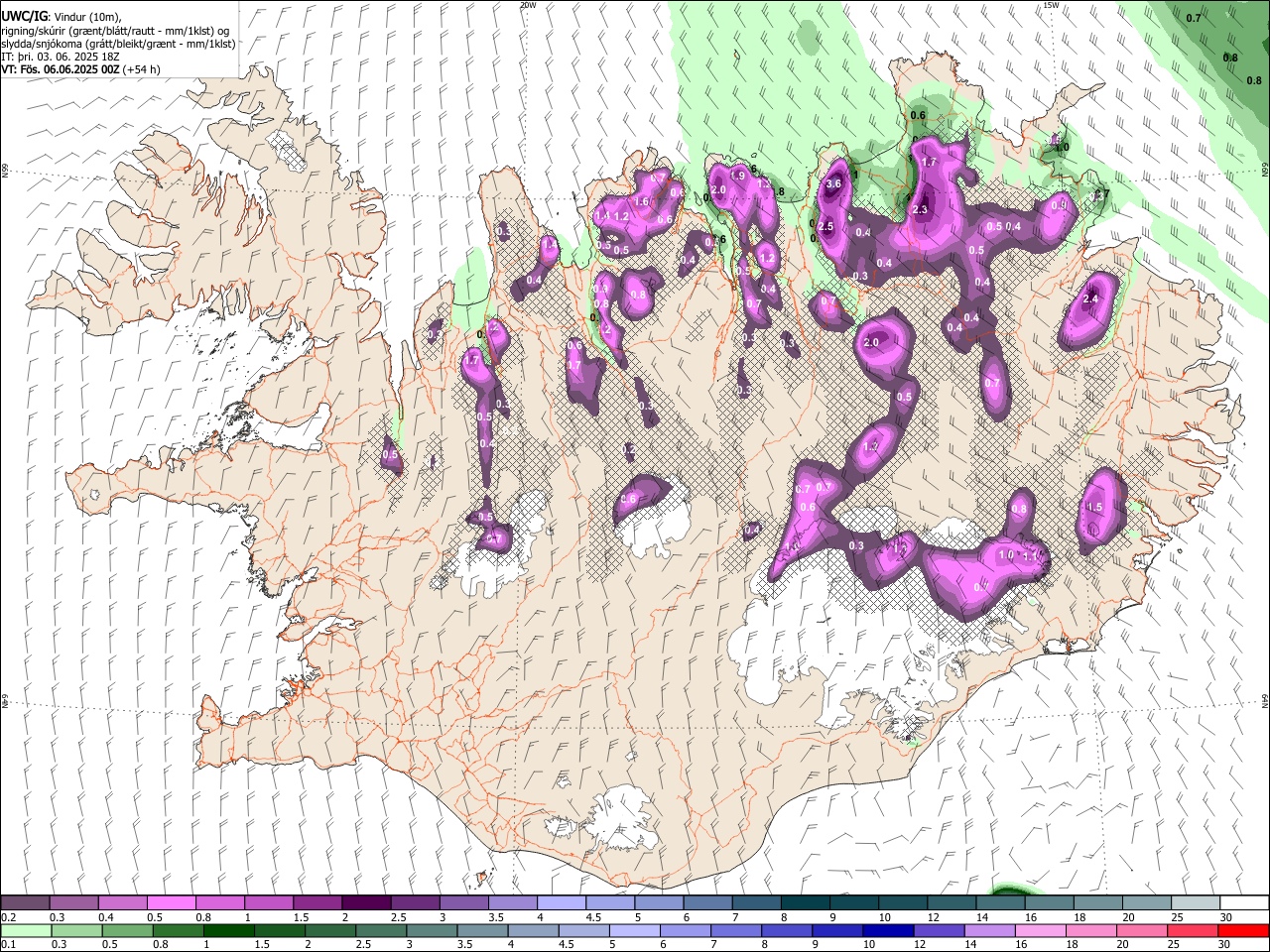Click the 0.1 label under the lower legend row
This screenshot has width=1270, height=952.
tap(8, 945)
